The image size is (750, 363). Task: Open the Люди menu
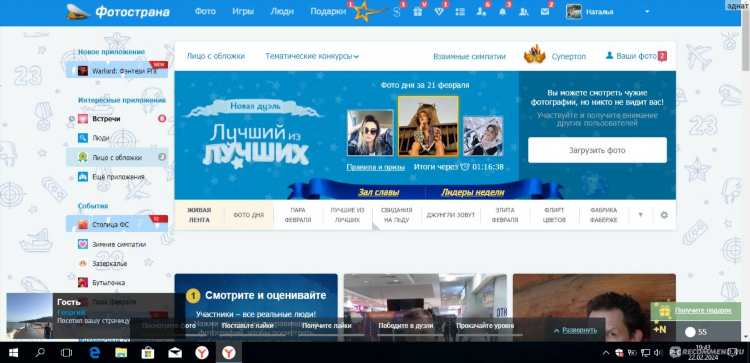point(282,11)
